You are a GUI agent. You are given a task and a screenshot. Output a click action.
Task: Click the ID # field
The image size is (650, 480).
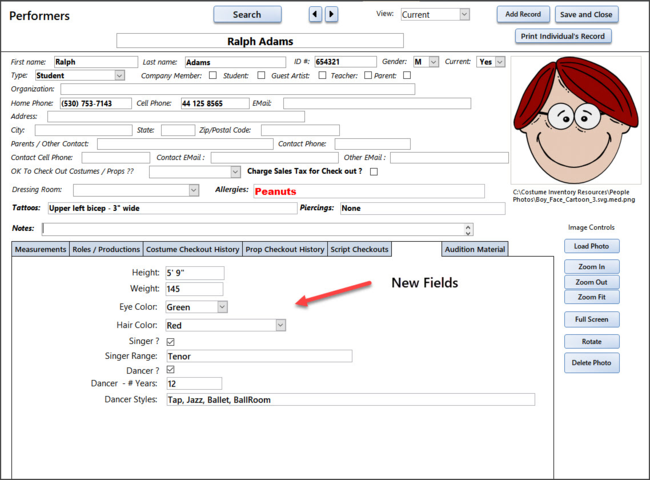tap(345, 62)
